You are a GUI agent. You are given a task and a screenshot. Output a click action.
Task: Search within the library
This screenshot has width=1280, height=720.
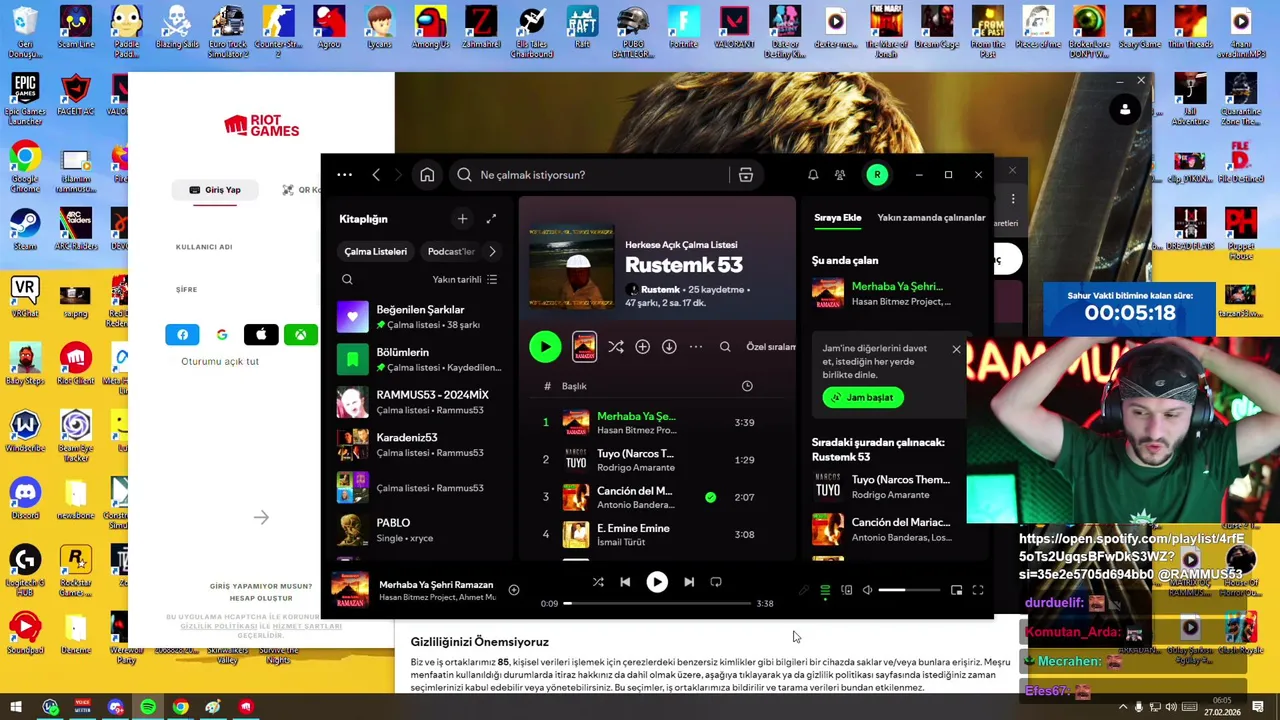[x=347, y=280]
